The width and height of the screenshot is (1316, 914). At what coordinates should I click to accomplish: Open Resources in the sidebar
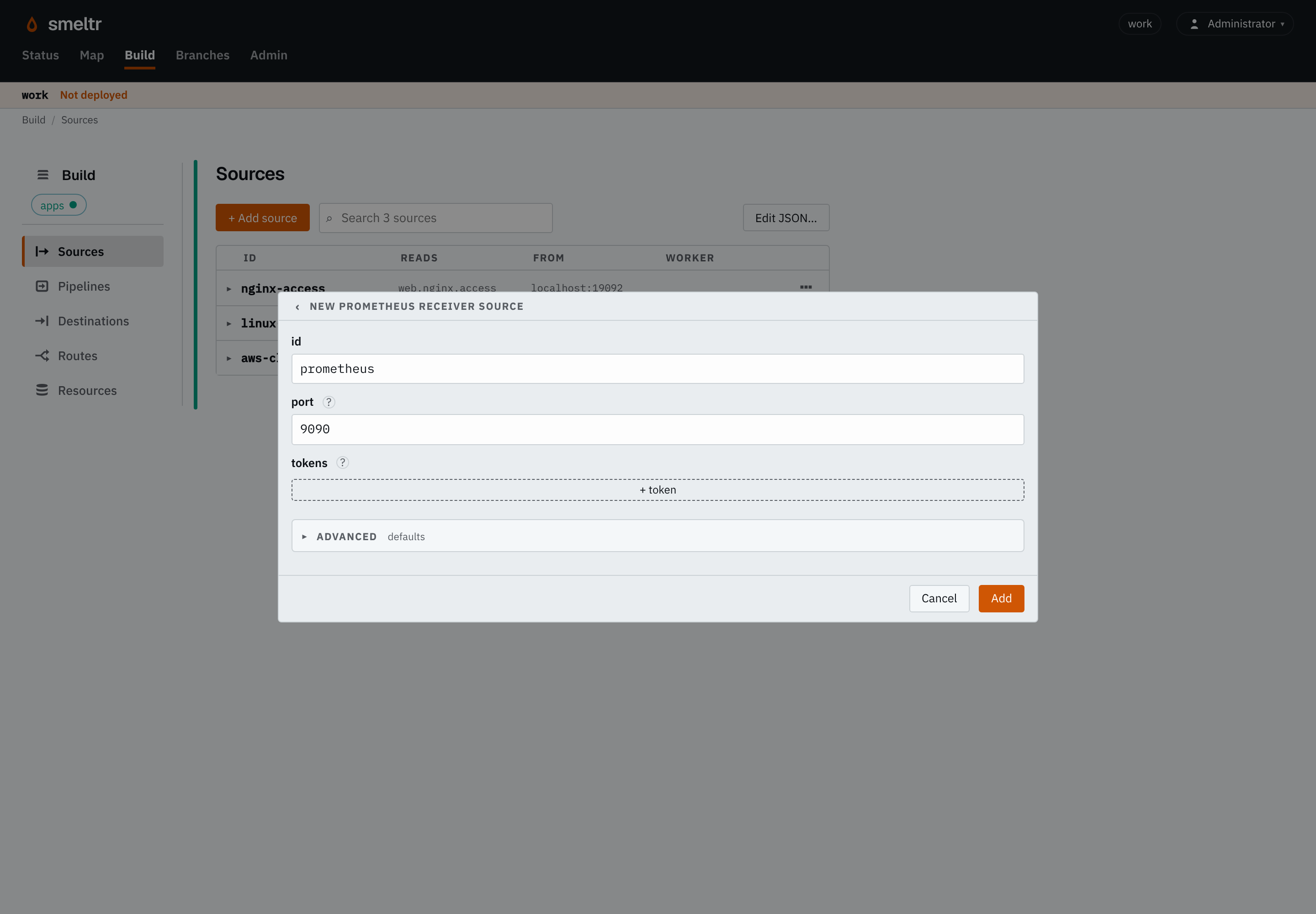(x=93, y=391)
